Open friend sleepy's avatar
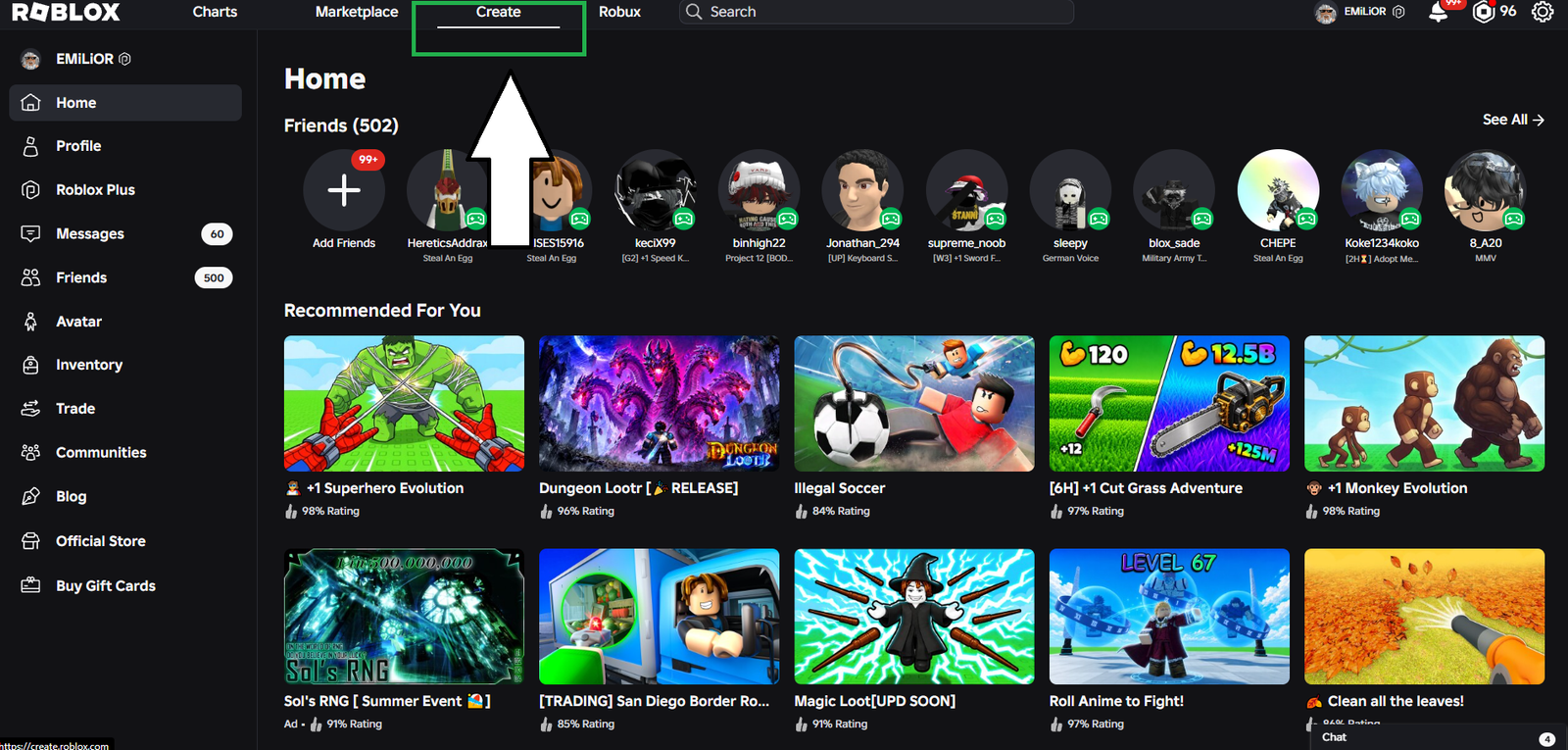 pos(1070,190)
